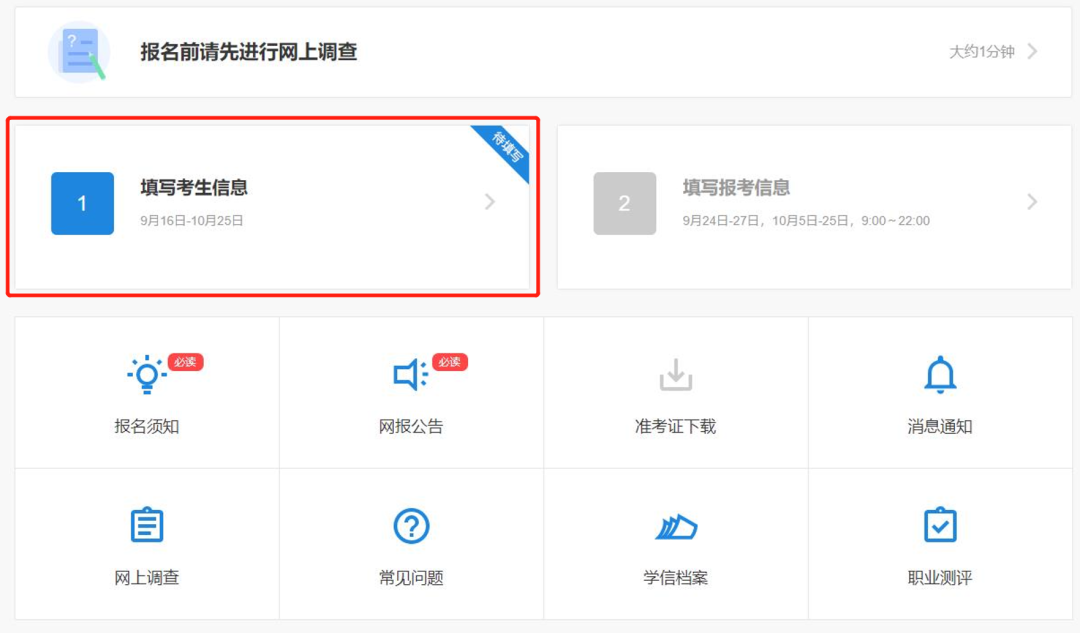1080x633 pixels.
Task: Click the 准考证下载 download icon
Action: [675, 372]
